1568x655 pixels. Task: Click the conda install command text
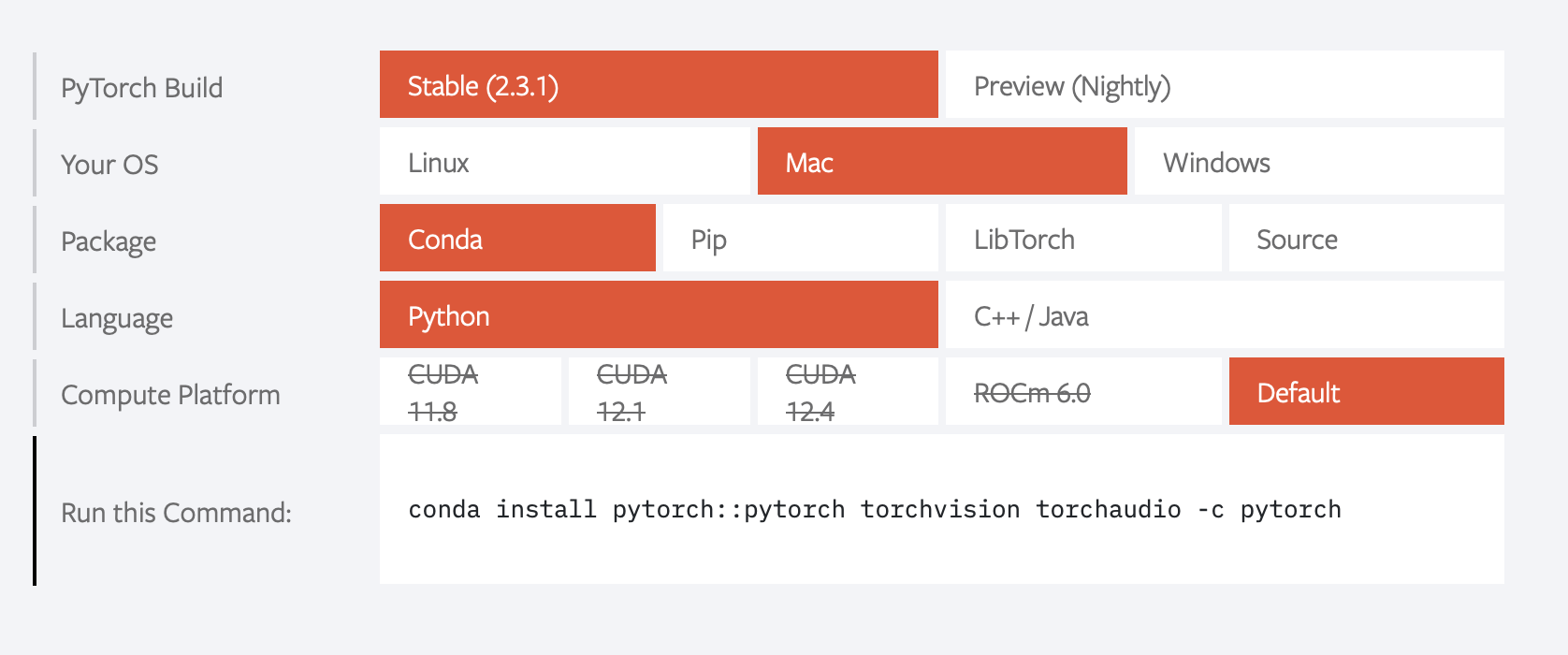tap(875, 509)
